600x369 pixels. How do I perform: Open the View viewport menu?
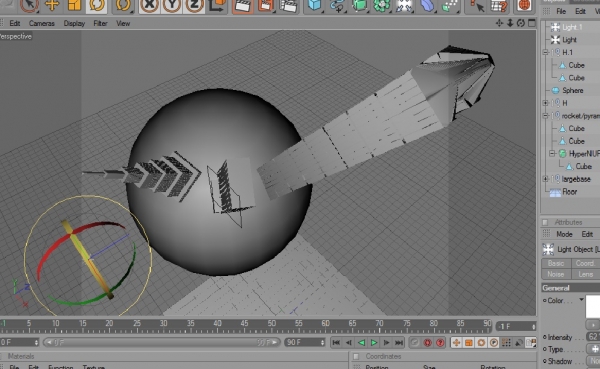click(x=123, y=23)
